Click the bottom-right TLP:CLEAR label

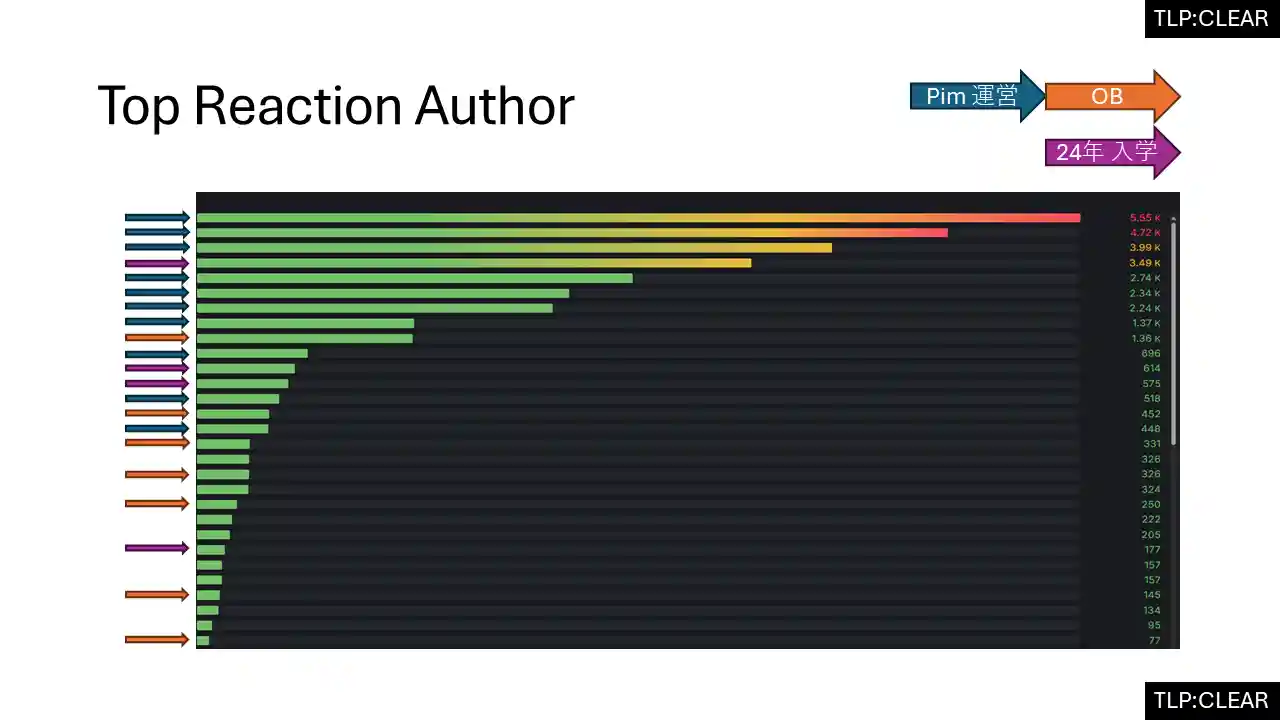[x=1211, y=700]
